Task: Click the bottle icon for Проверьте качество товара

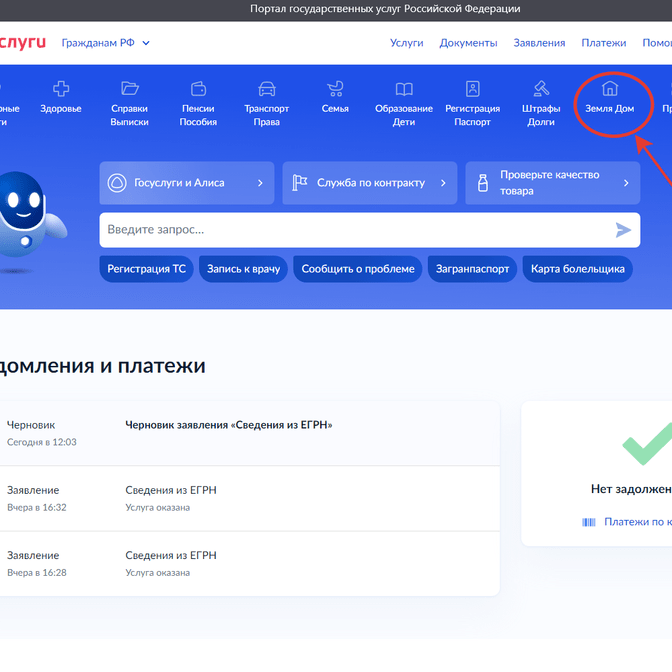Action: click(x=483, y=183)
